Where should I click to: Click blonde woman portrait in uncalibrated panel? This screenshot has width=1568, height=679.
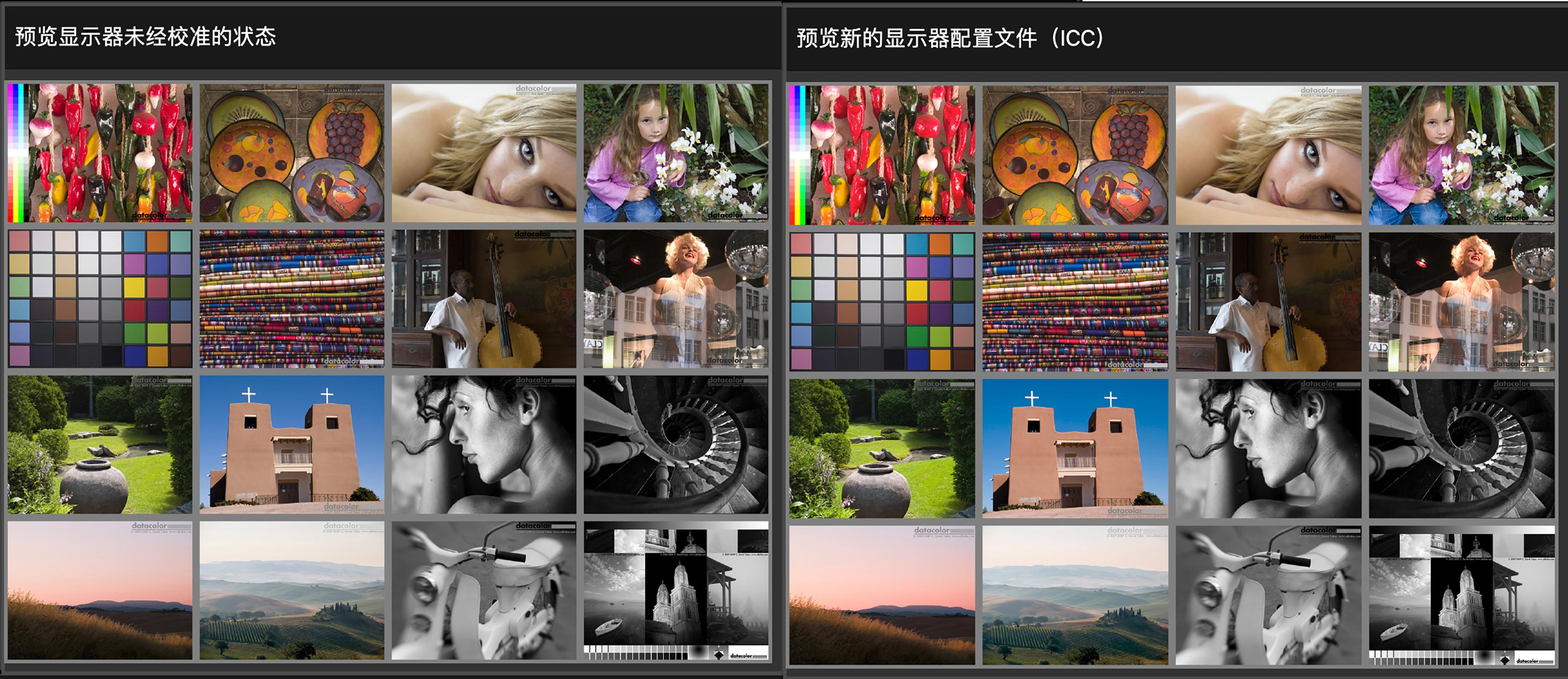[484, 153]
